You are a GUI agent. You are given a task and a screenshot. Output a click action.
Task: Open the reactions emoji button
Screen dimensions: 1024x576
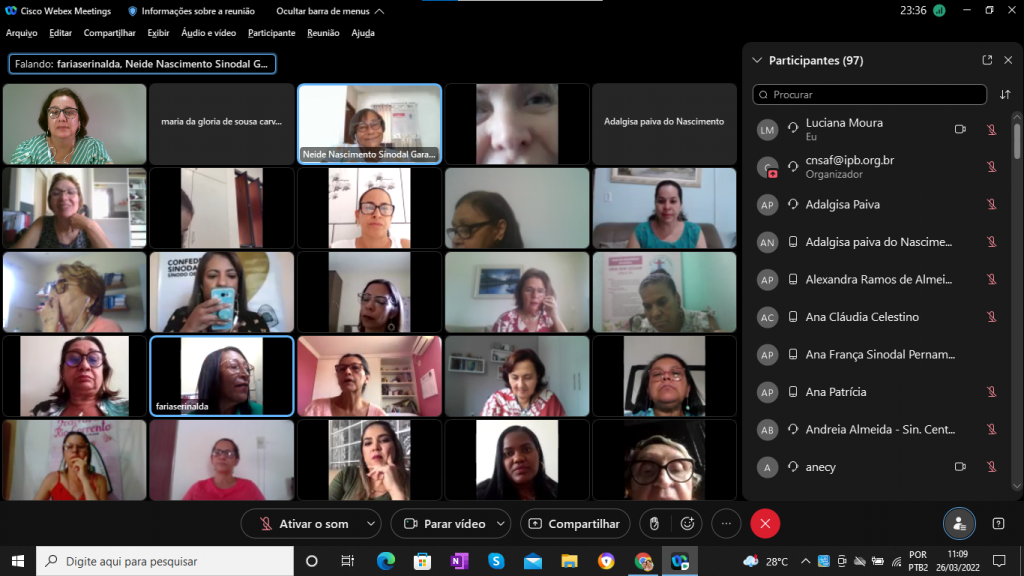coord(687,523)
